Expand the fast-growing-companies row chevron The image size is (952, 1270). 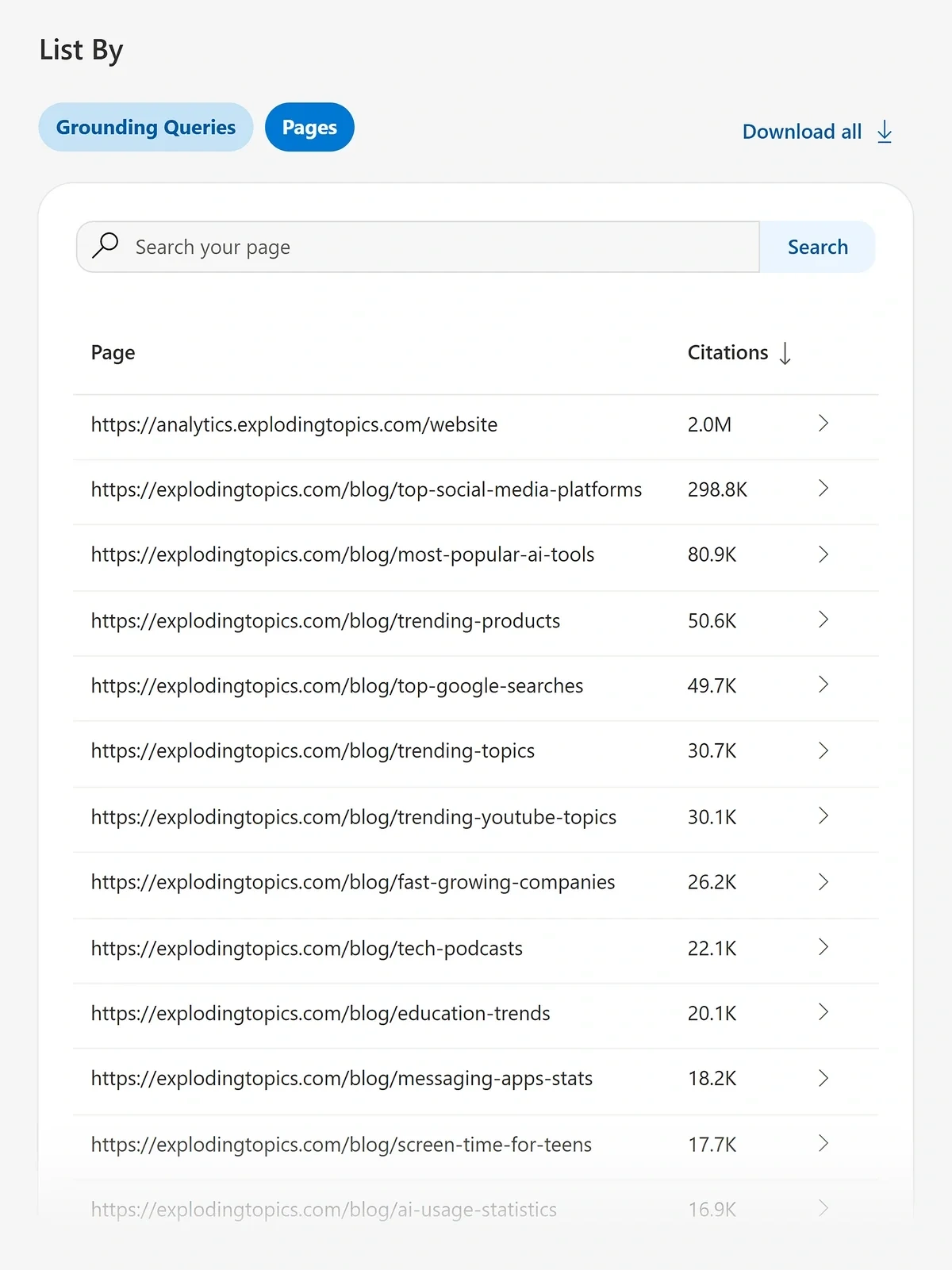[x=823, y=882]
